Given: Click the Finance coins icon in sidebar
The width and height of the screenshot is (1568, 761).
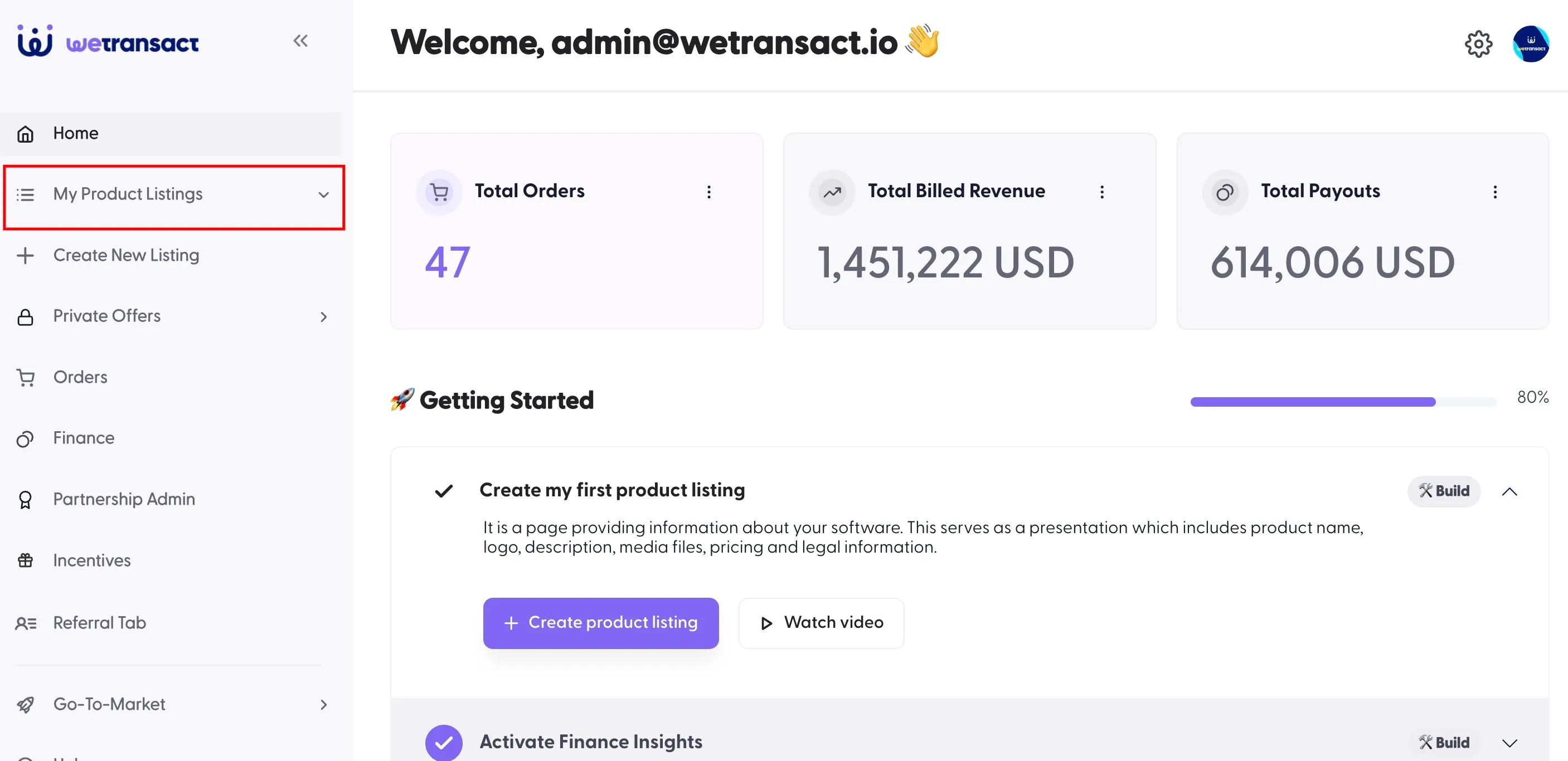Looking at the screenshot, I should [25, 438].
